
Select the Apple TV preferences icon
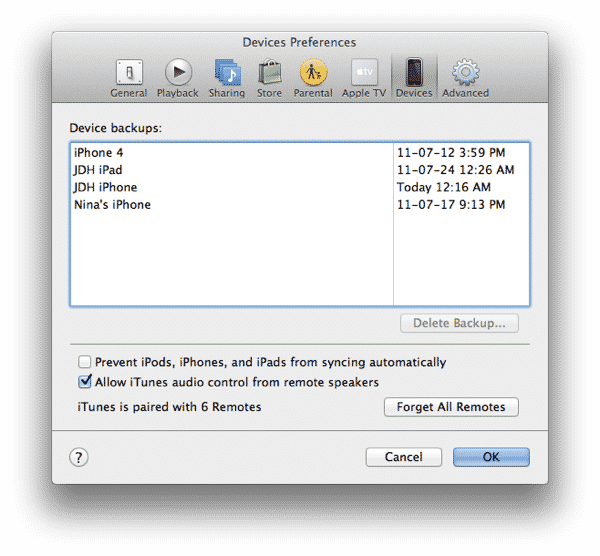coord(363,78)
